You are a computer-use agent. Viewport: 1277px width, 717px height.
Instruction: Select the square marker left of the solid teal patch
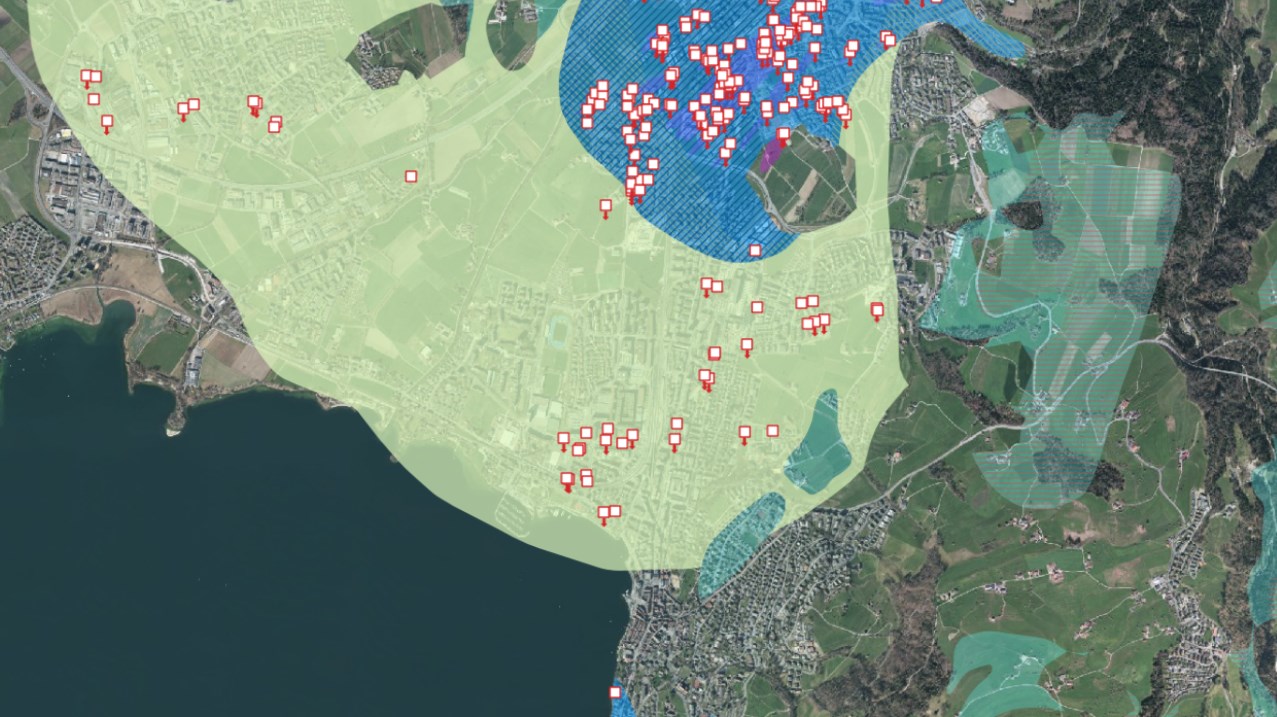(772, 431)
